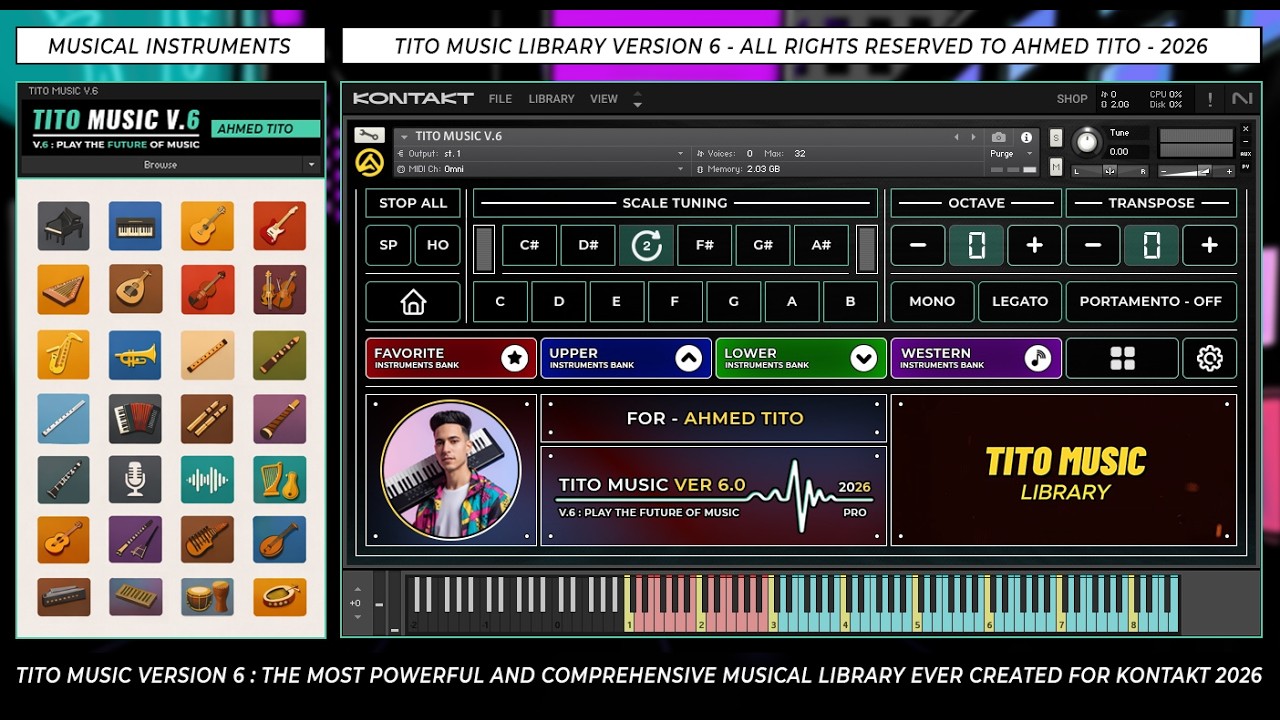Image resolution: width=1280 pixels, height=720 pixels.
Task: Open the TITO MUSIC V.6 instrument name dropdown
Action: click(x=403, y=137)
